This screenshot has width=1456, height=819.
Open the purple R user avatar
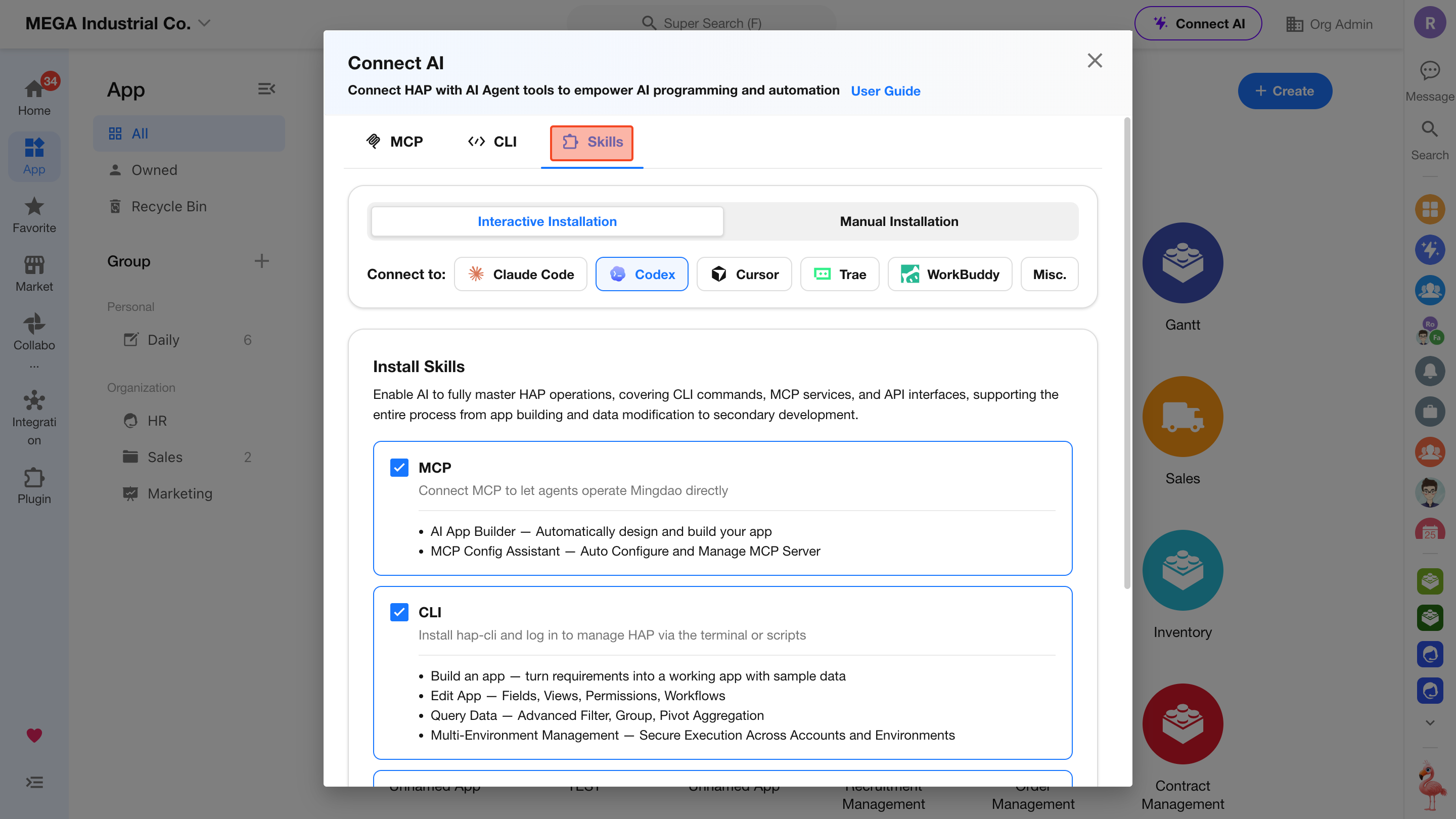[1430, 23]
